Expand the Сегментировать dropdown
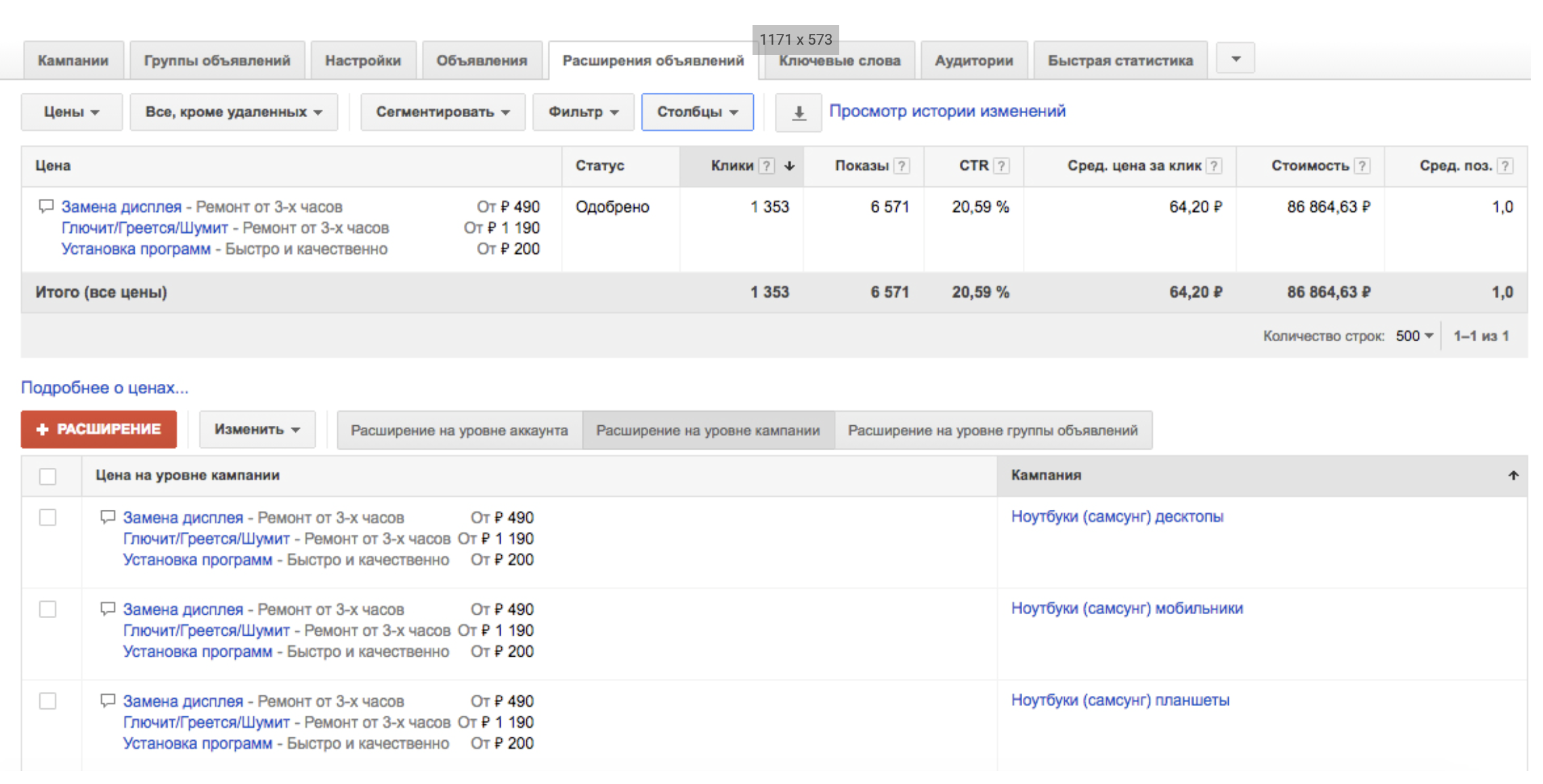The height and width of the screenshot is (784, 1543). [x=442, y=112]
